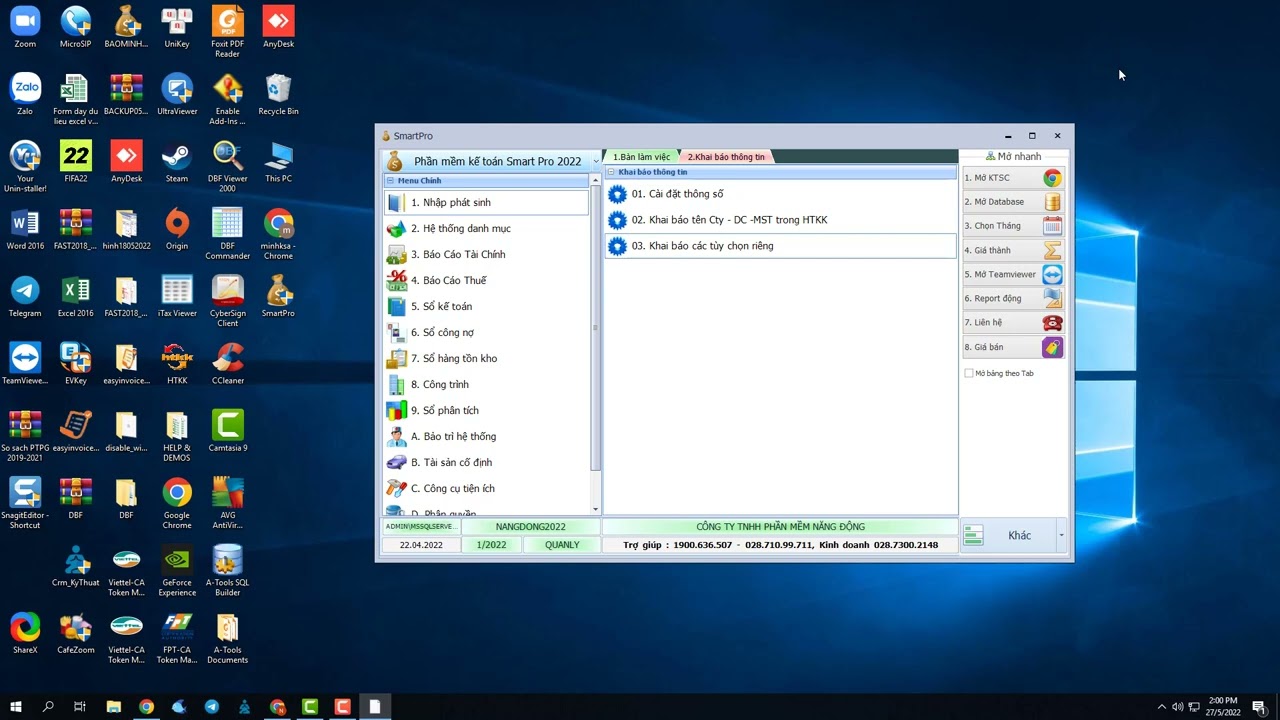Select the Báo Cáo Thuế percent icon

click(396, 281)
